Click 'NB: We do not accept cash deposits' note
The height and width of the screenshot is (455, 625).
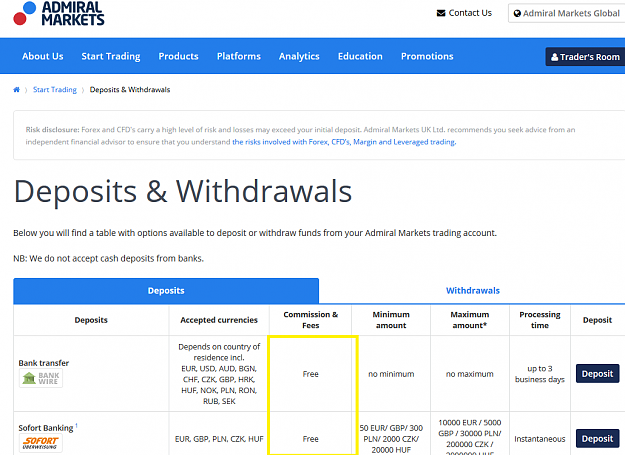[x=108, y=259]
